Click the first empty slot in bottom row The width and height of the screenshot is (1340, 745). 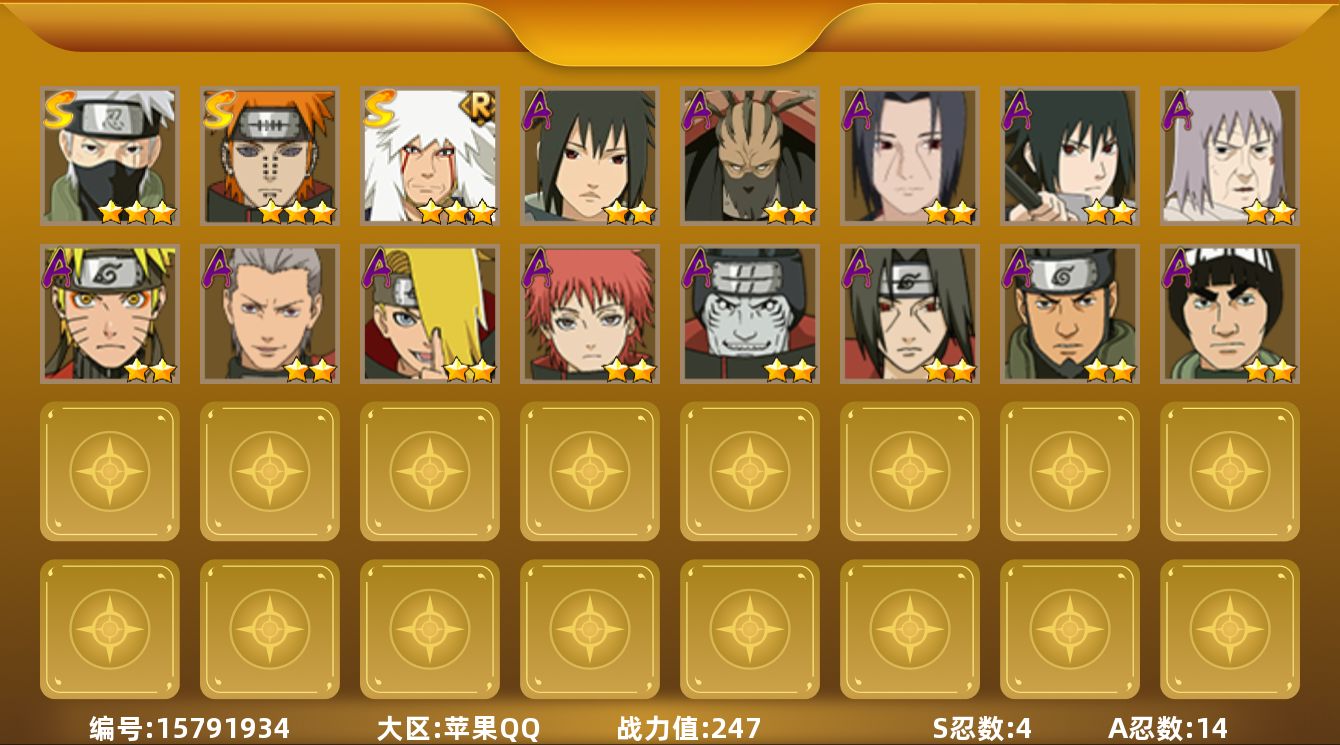click(x=109, y=629)
